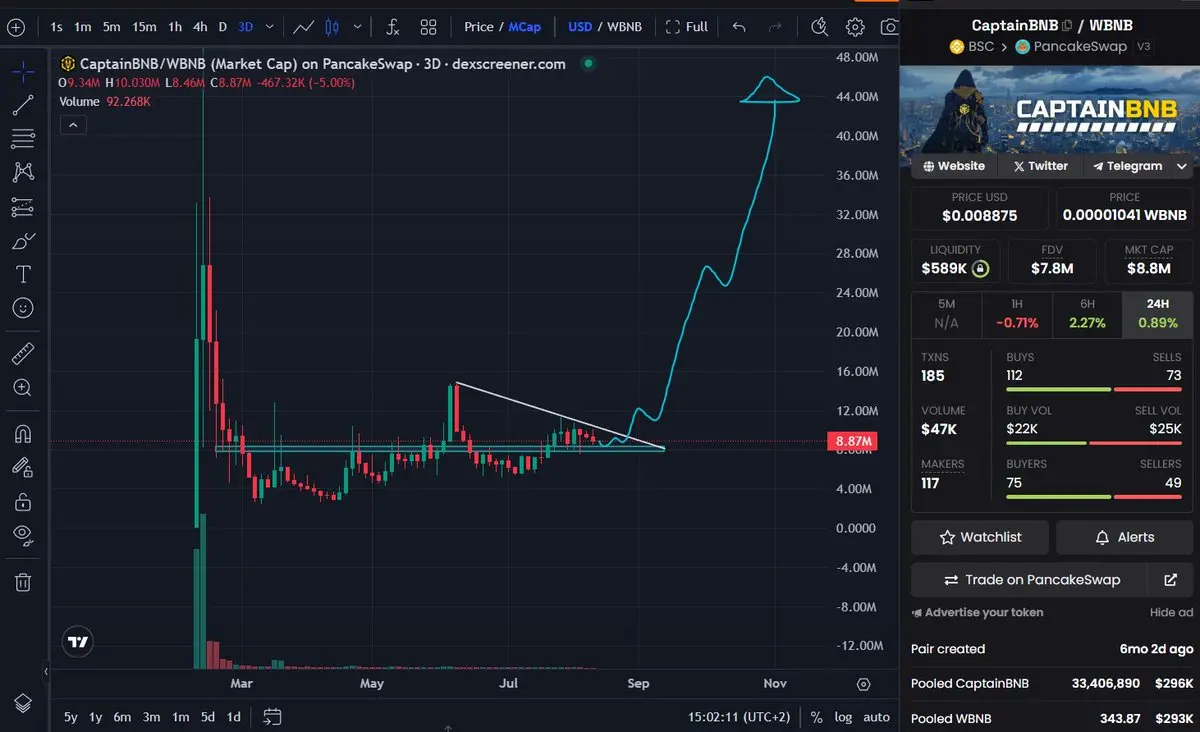Switch chart interval to 4h

[200, 27]
